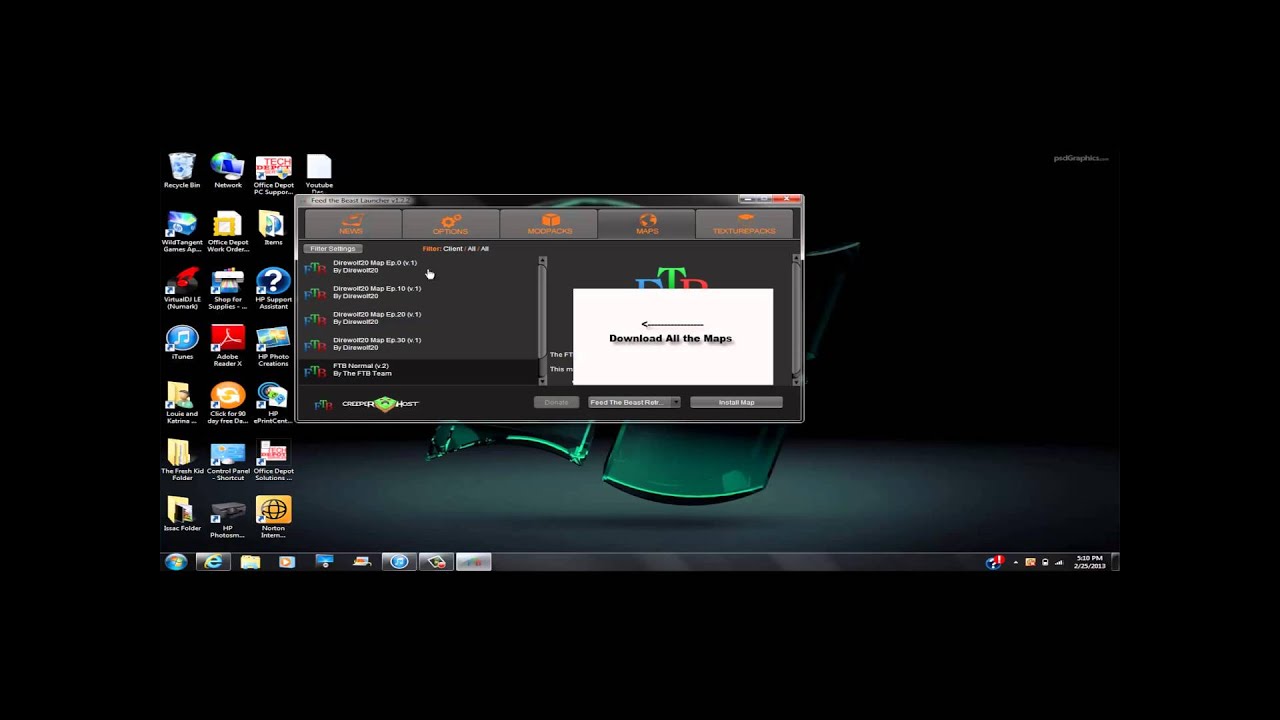This screenshot has height=720, width=1280.
Task: Open the News tab in FTB Launcher
Action: [x=352, y=224]
